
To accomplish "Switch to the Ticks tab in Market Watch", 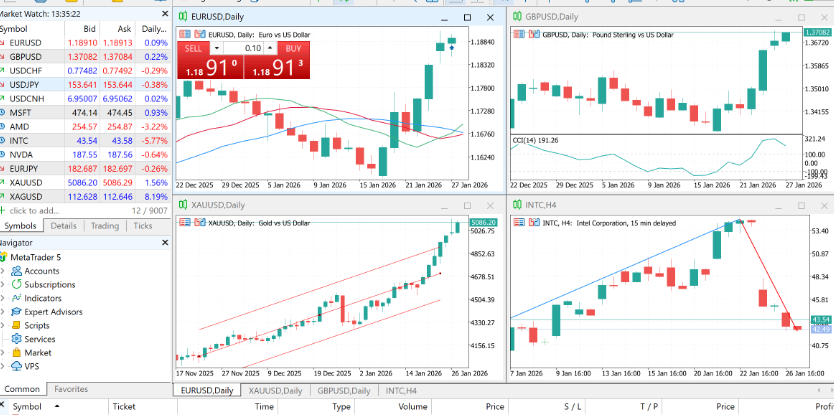I will (x=143, y=226).
